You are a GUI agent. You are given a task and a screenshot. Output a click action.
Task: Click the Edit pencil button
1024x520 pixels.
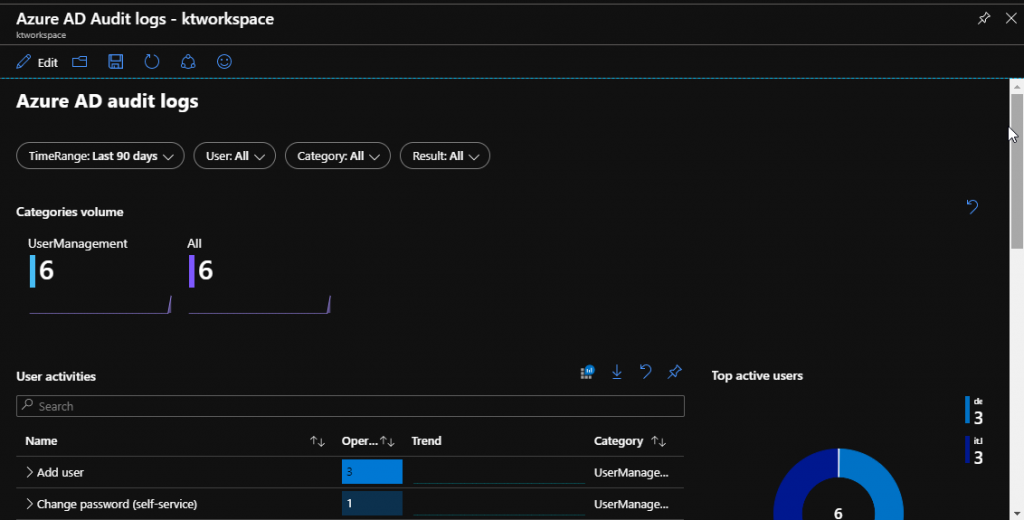37,62
